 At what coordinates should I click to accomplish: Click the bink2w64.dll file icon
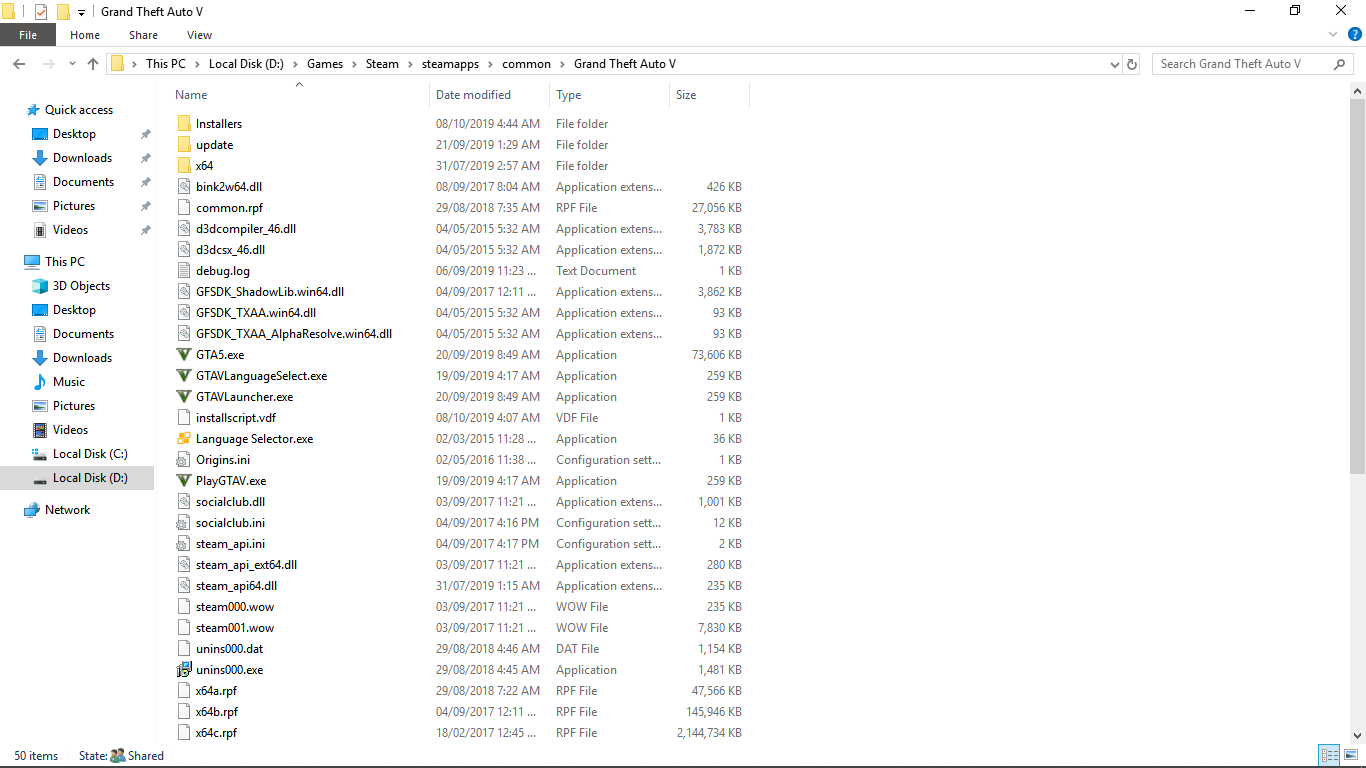click(183, 187)
